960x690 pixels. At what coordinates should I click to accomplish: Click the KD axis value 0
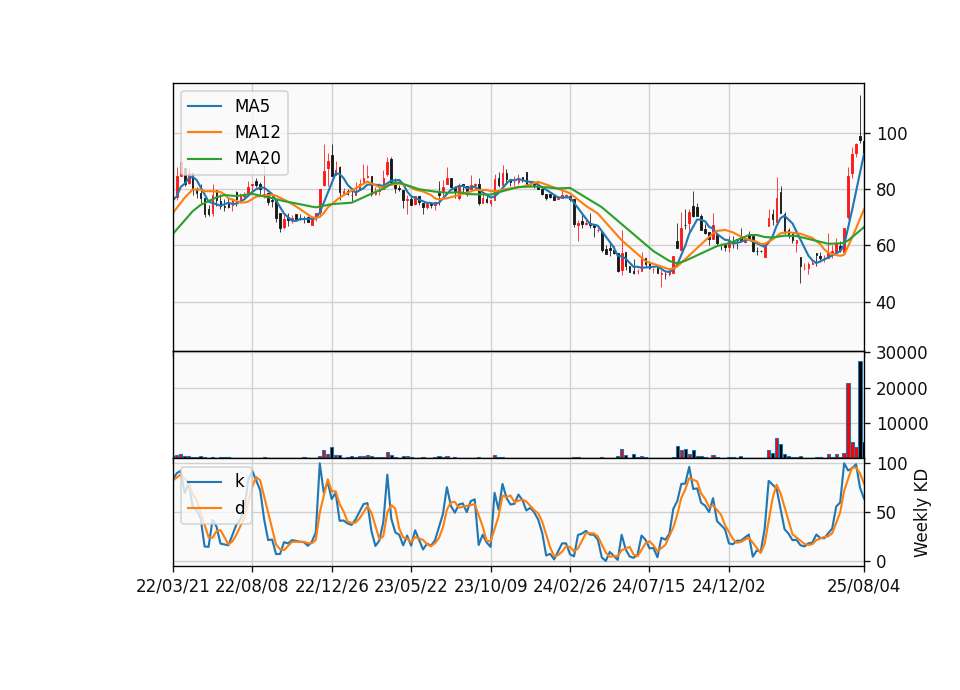882,561
